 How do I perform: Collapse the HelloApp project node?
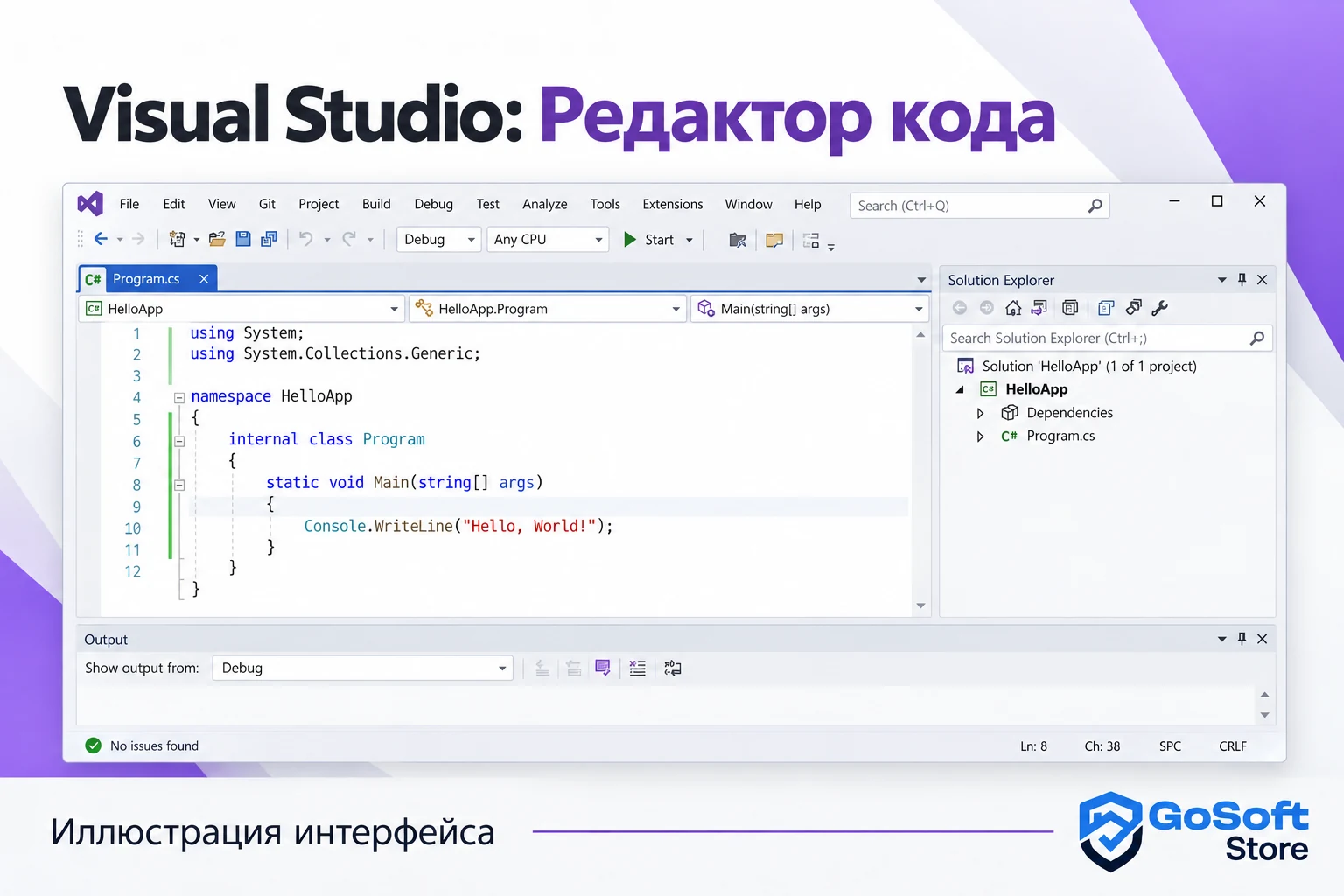click(x=961, y=389)
